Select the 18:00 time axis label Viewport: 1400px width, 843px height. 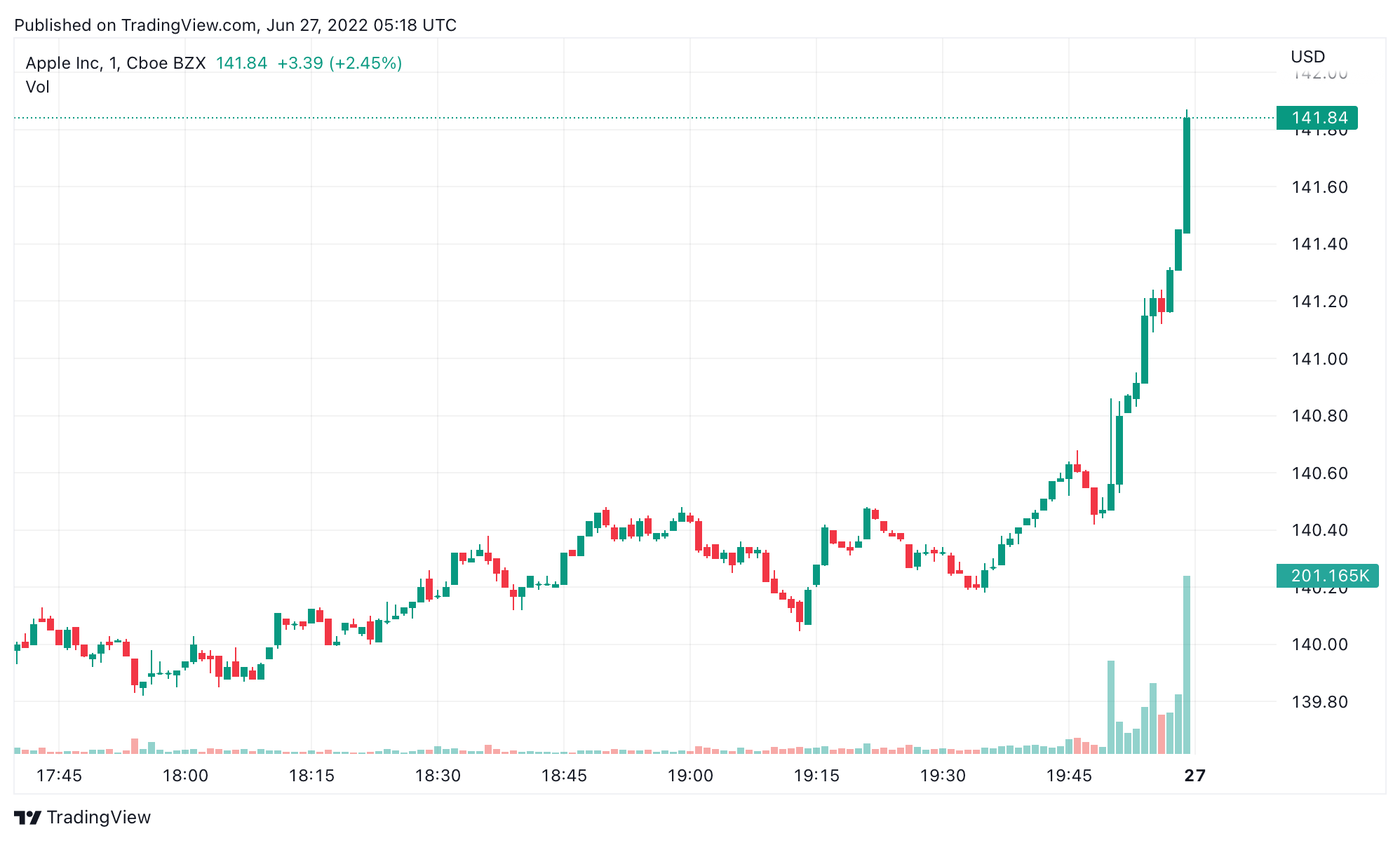coord(185,776)
